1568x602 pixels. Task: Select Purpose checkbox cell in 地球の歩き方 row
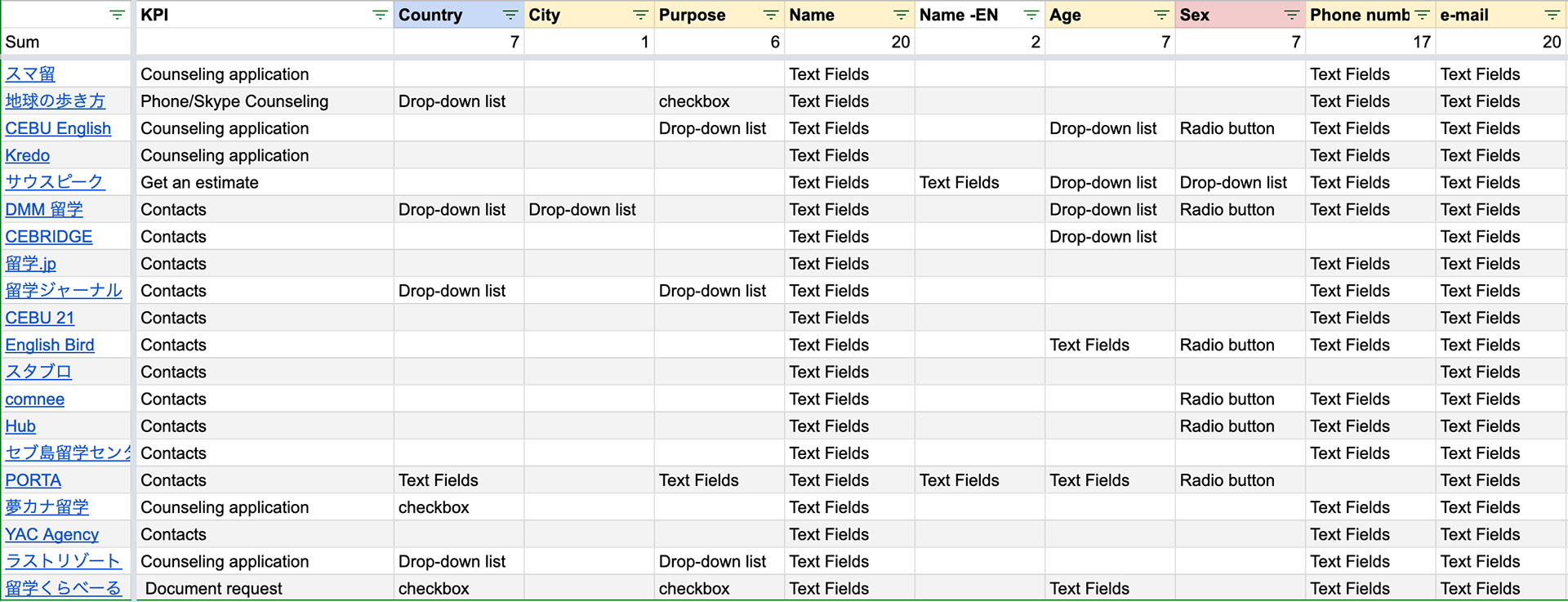719,101
